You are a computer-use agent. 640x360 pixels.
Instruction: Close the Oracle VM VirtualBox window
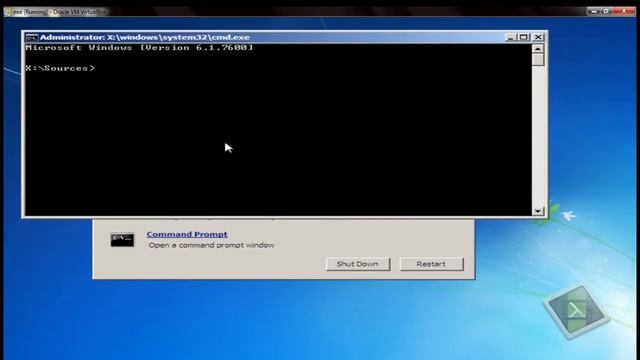coord(624,11)
